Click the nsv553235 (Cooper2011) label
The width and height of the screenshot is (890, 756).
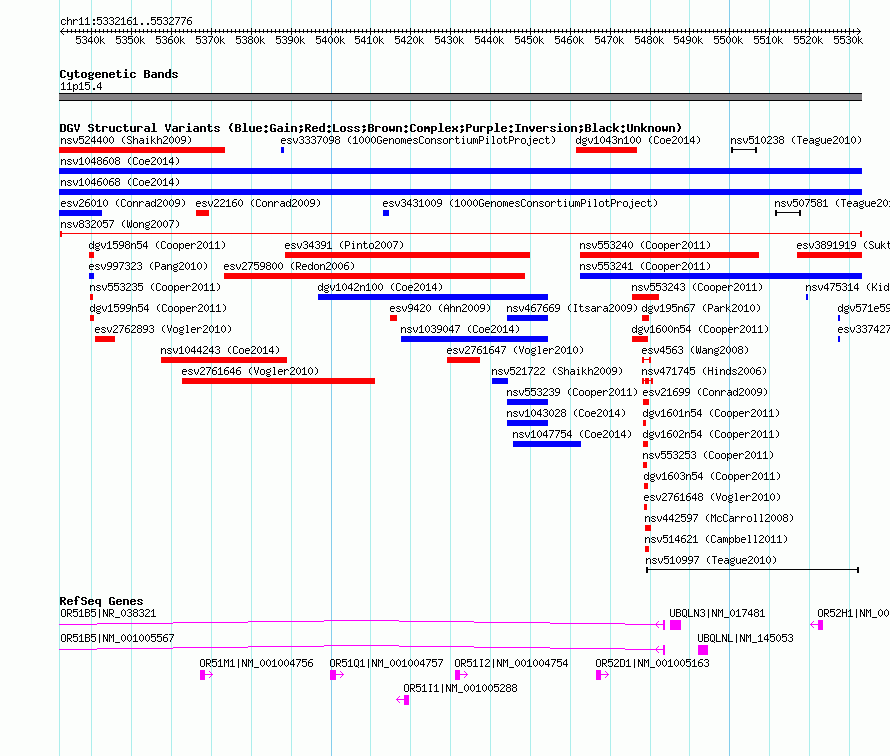point(155,287)
